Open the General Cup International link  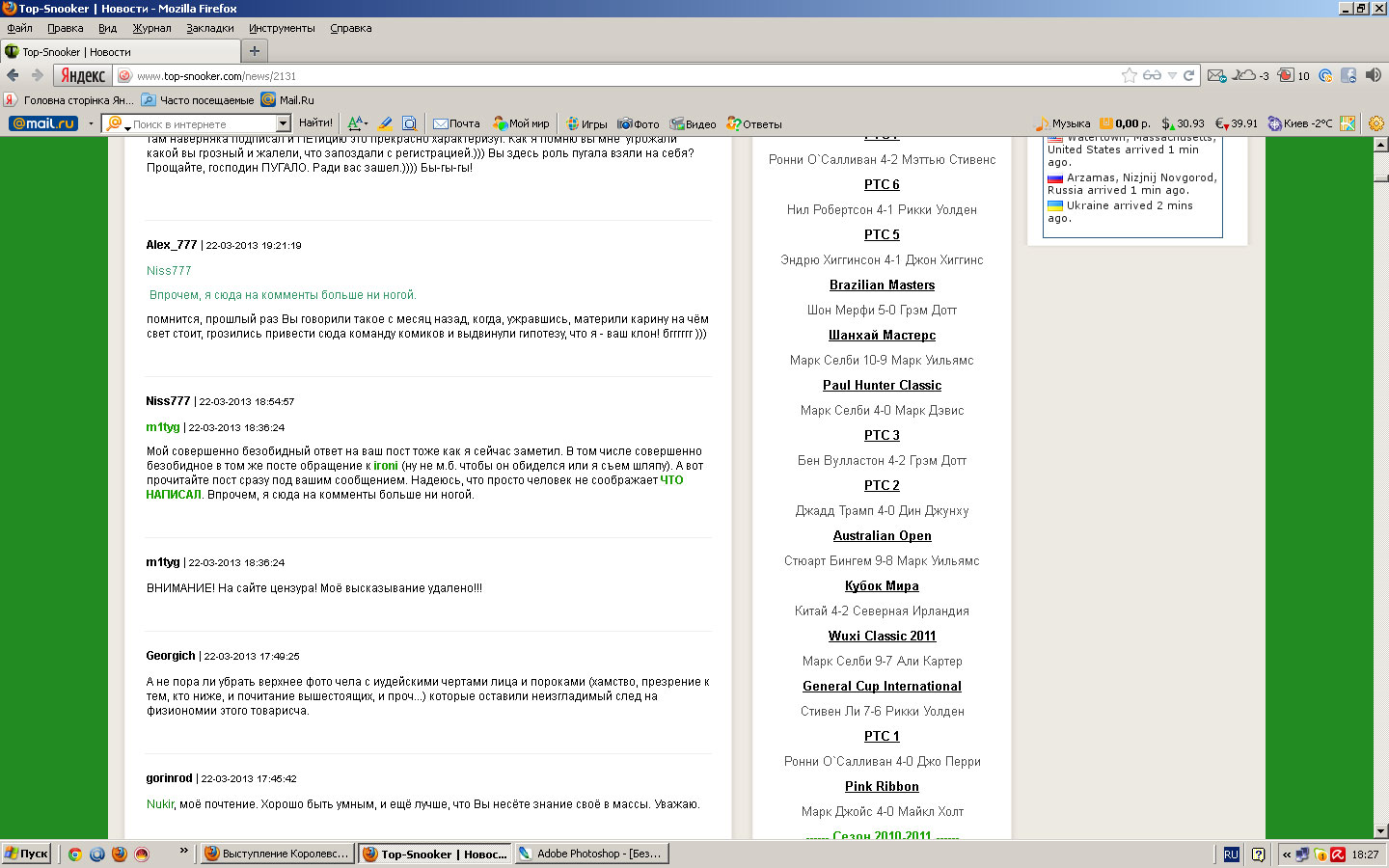(882, 686)
